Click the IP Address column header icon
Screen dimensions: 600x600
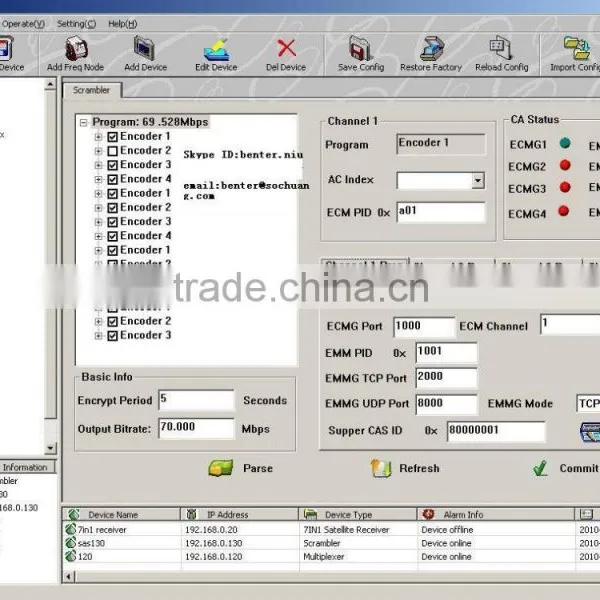tap(191, 514)
